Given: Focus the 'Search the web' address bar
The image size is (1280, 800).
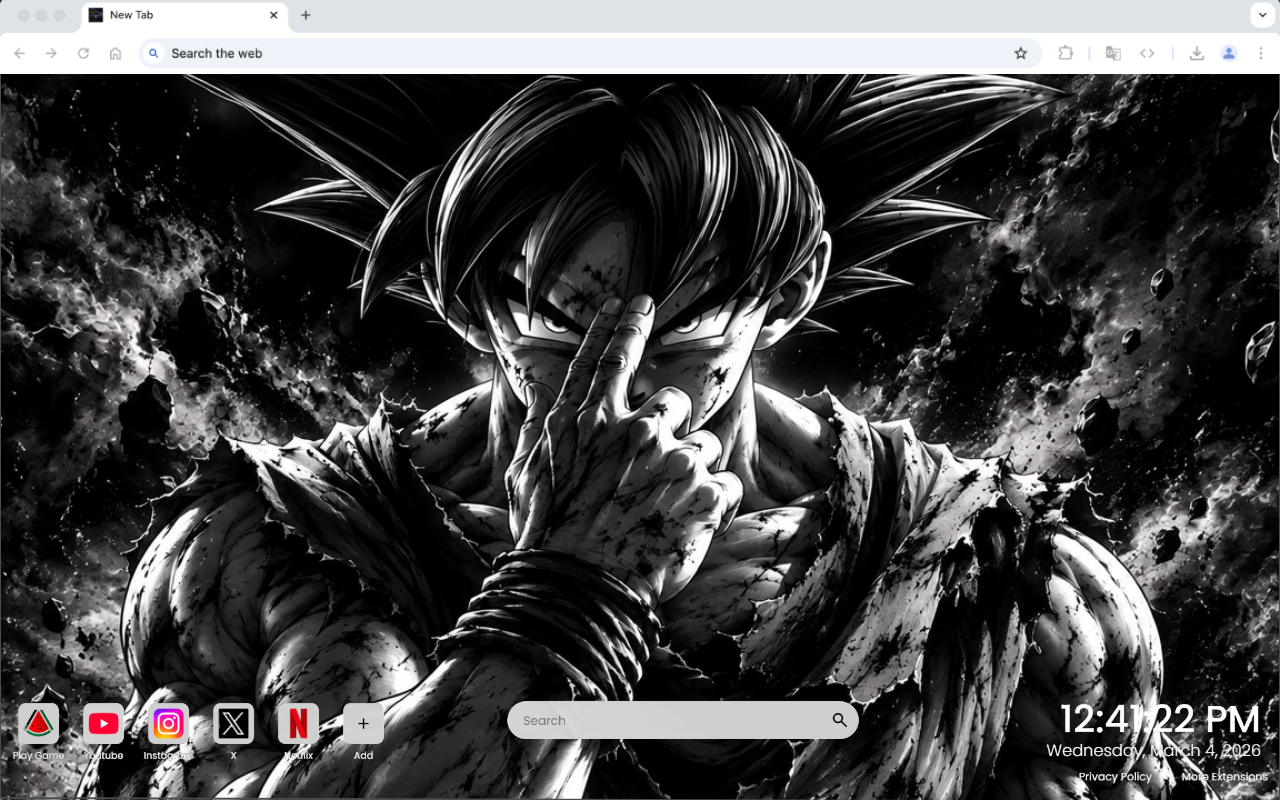Looking at the screenshot, I should pos(590,53).
